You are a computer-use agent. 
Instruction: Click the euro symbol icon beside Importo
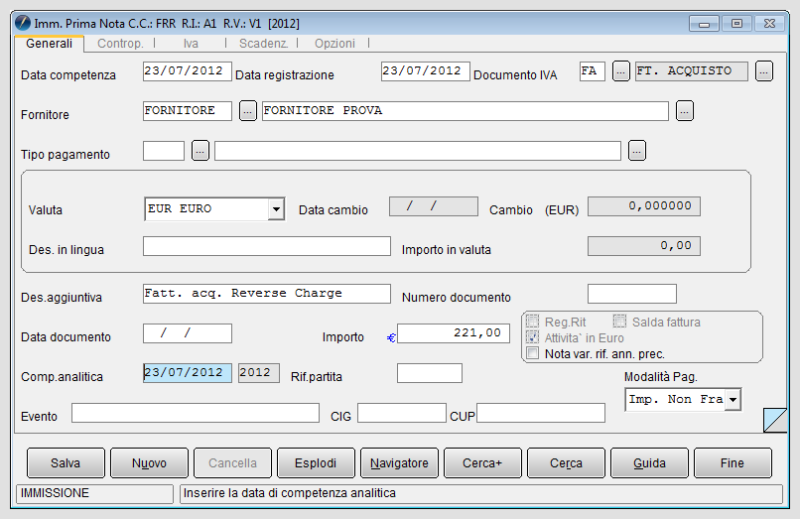391,337
